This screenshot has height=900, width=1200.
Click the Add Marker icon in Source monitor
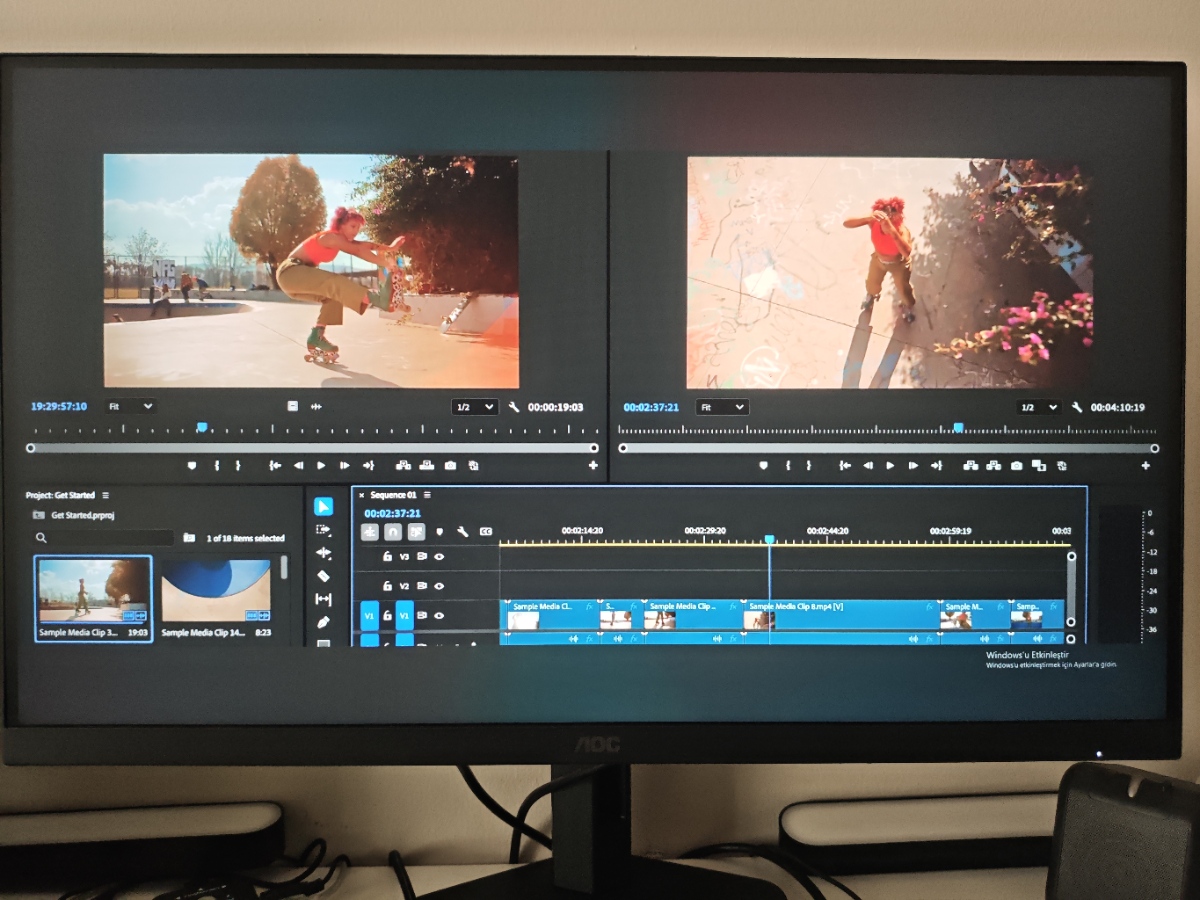click(192, 466)
